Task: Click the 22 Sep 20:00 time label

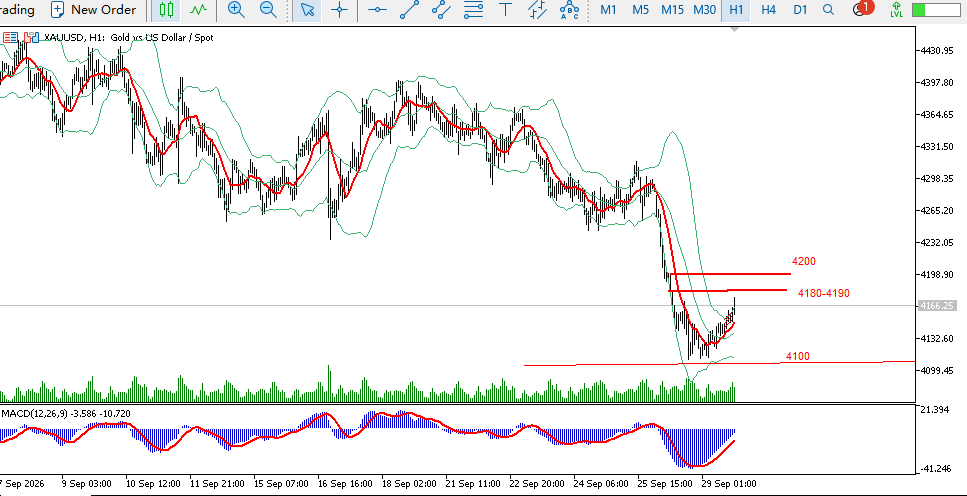Action: point(537,483)
